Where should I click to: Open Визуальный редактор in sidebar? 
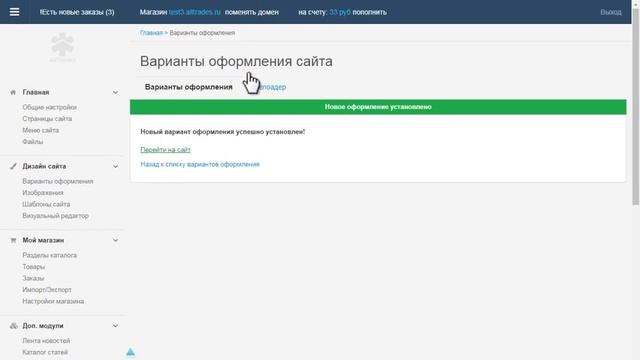pos(56,216)
